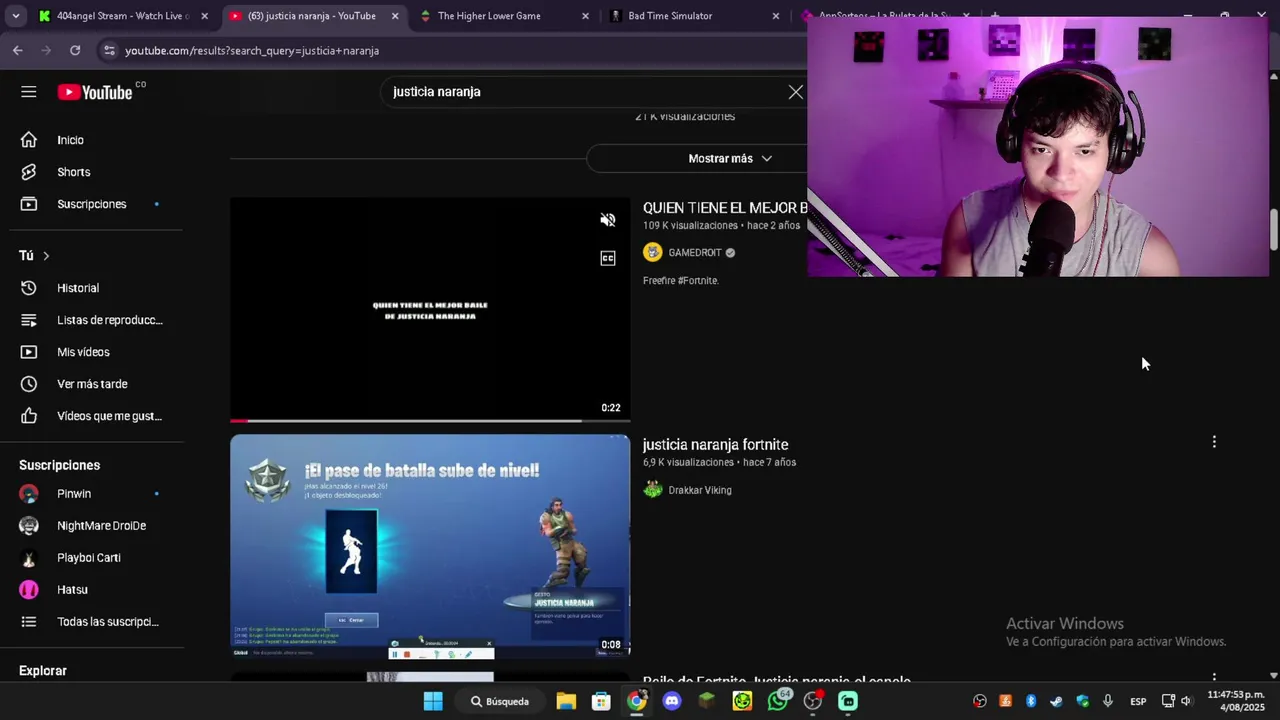Screen dimensions: 1280x720
Task: Open WhatsApp from taskbar
Action: (x=777, y=701)
